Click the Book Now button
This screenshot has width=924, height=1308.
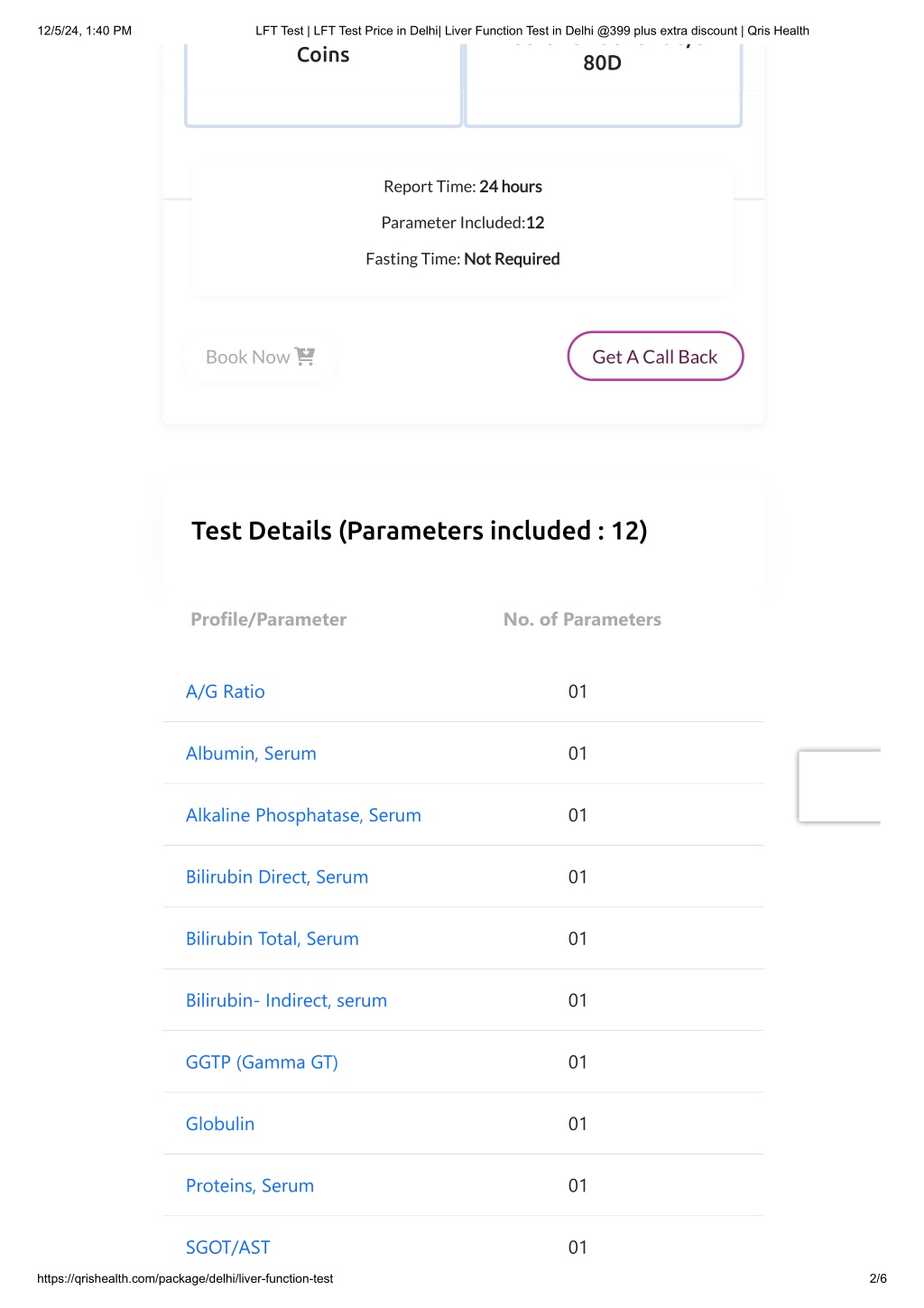pos(260,357)
